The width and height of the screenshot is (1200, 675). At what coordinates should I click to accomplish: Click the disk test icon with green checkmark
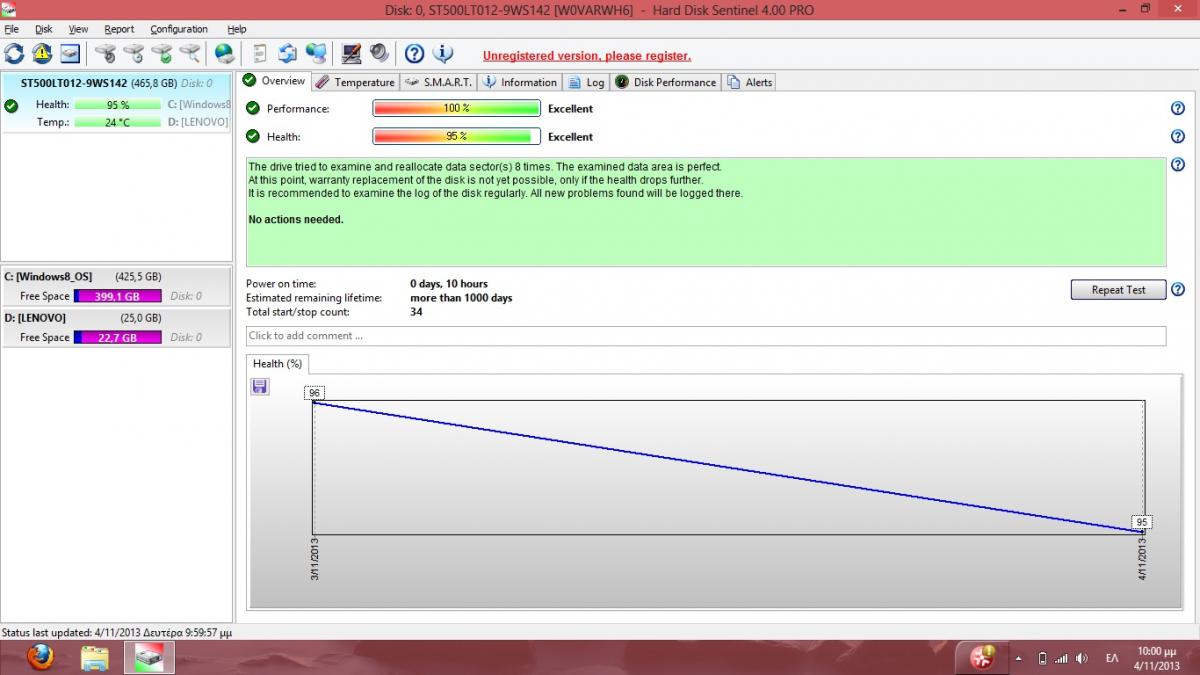161,53
